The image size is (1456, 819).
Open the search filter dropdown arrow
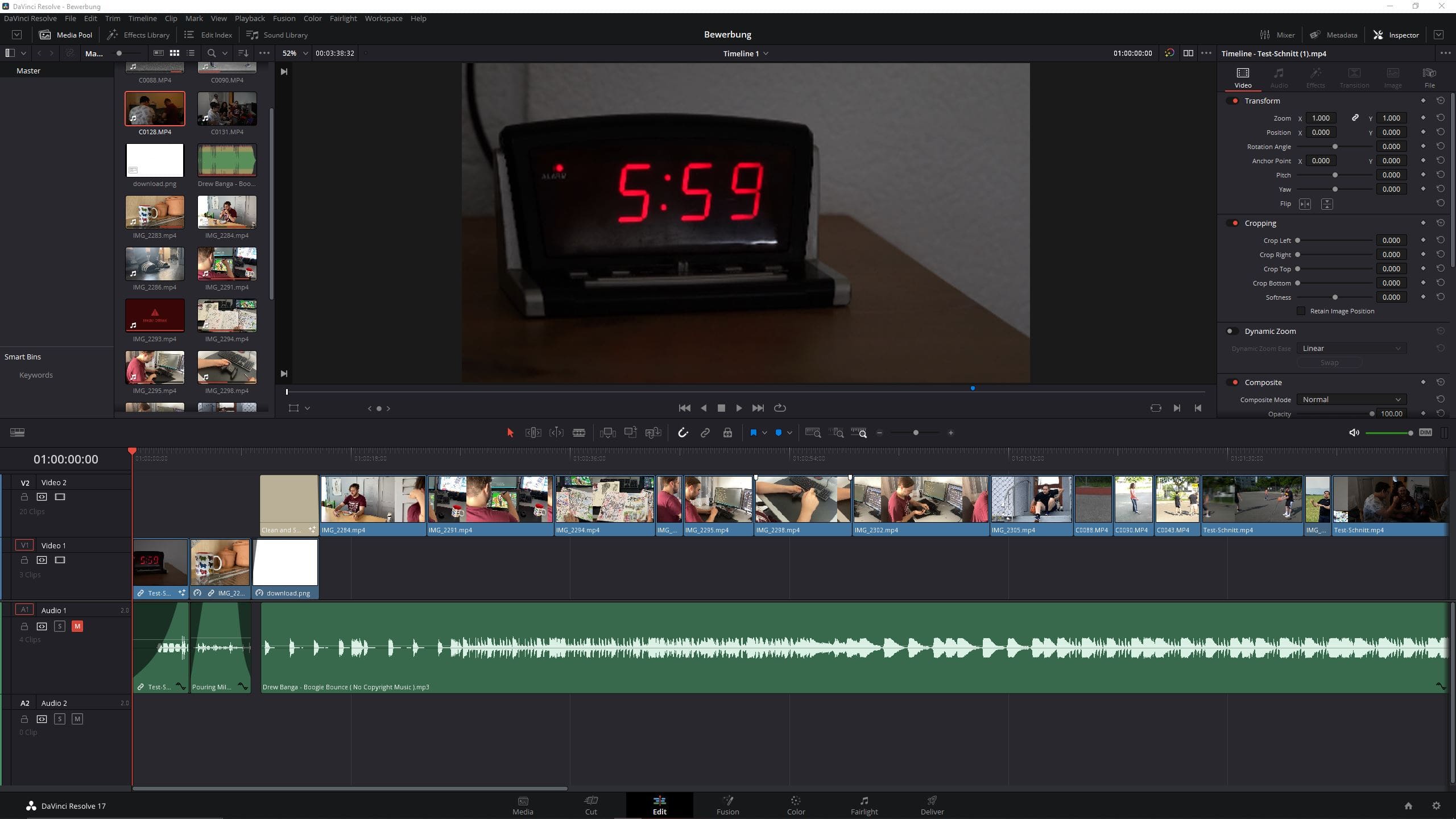[225, 53]
